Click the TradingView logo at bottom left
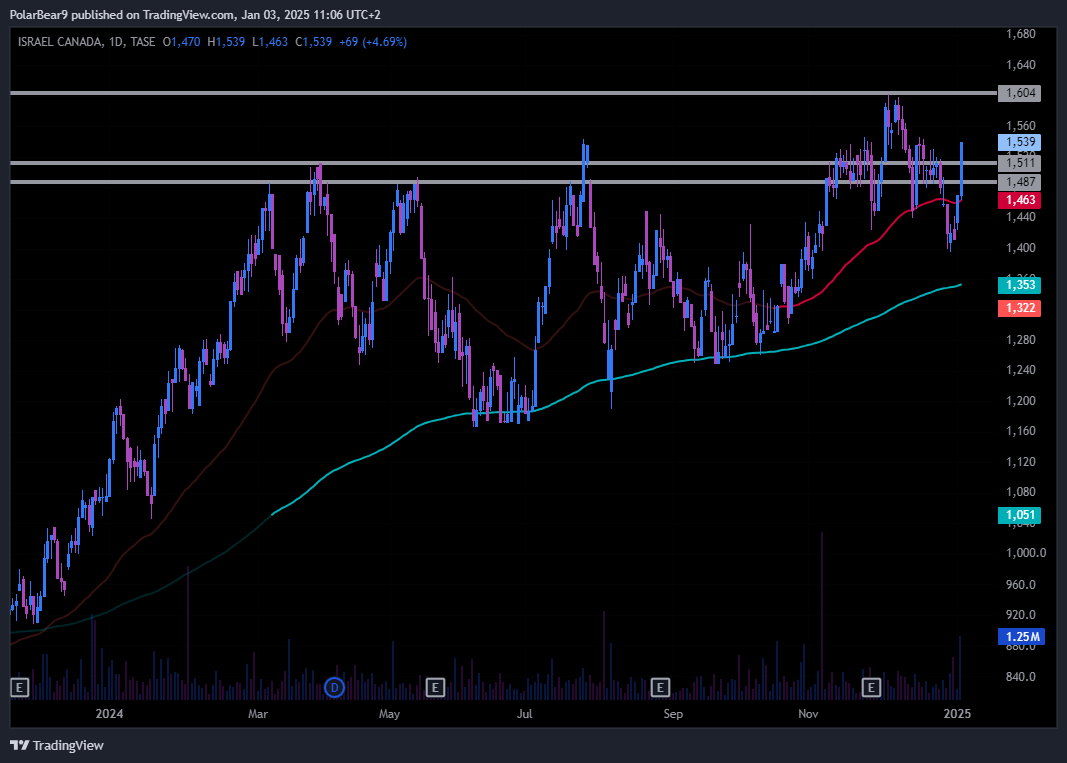Image resolution: width=1067 pixels, height=763 pixels. (57, 745)
